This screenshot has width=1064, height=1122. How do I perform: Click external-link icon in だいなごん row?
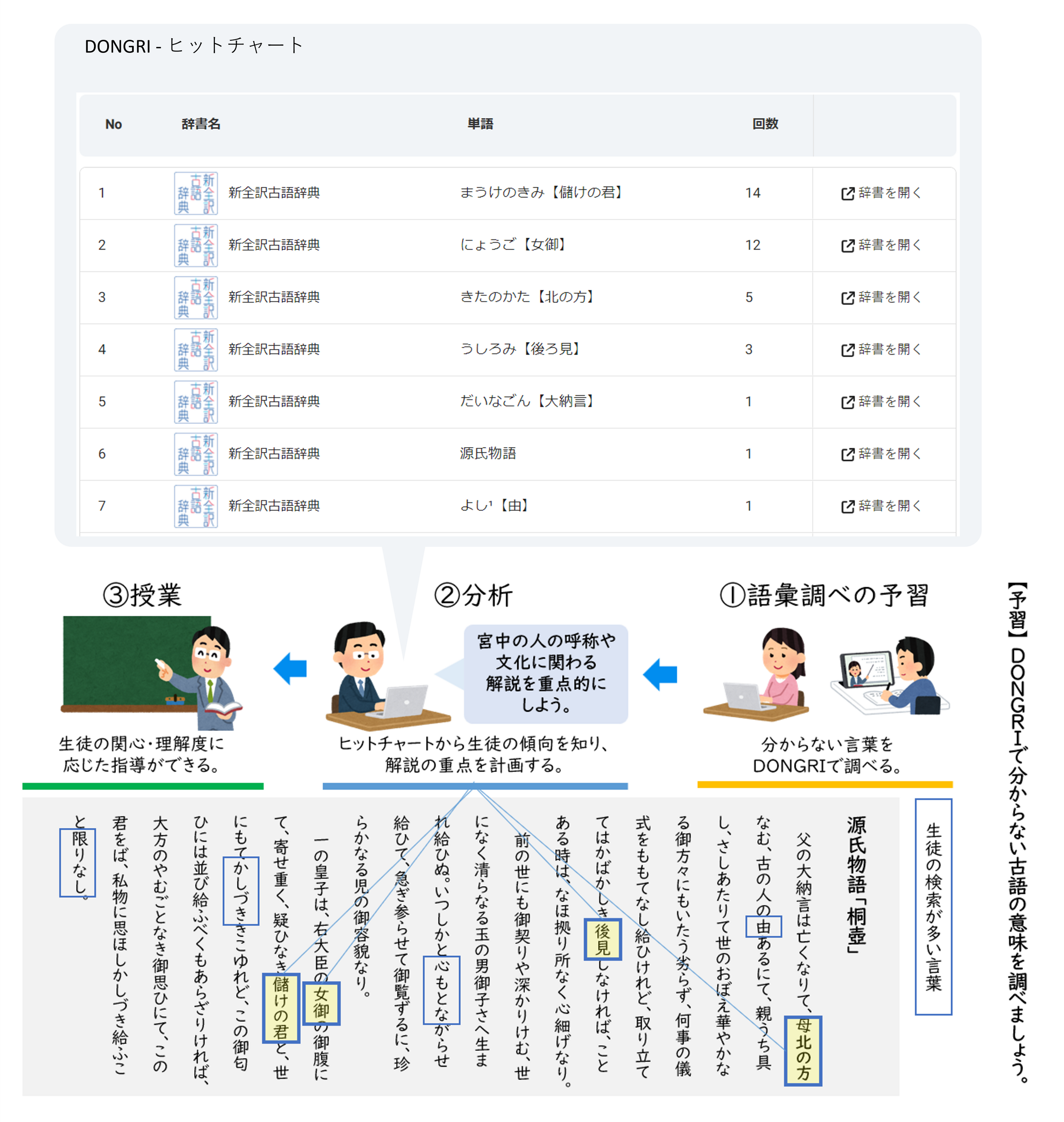click(847, 402)
